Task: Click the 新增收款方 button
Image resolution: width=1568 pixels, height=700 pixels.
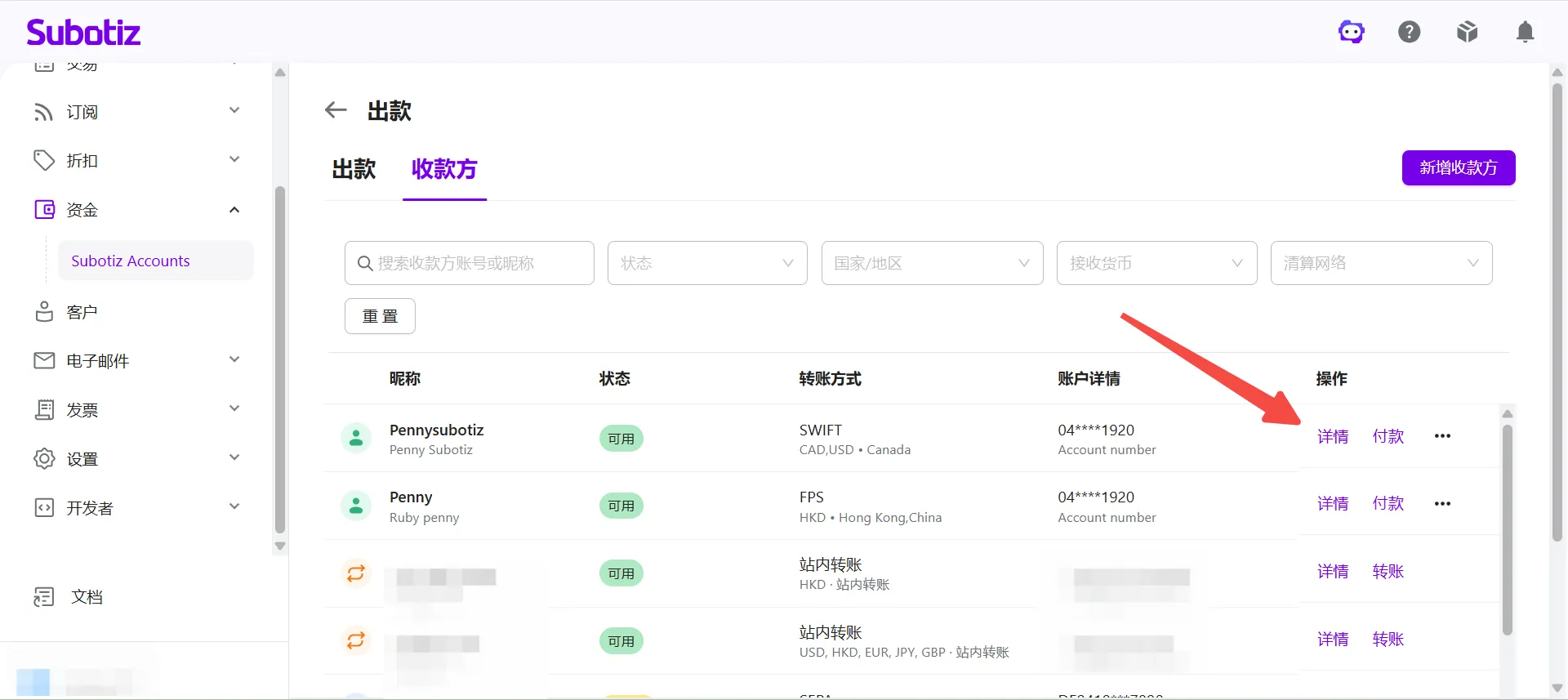Action: (x=1459, y=167)
